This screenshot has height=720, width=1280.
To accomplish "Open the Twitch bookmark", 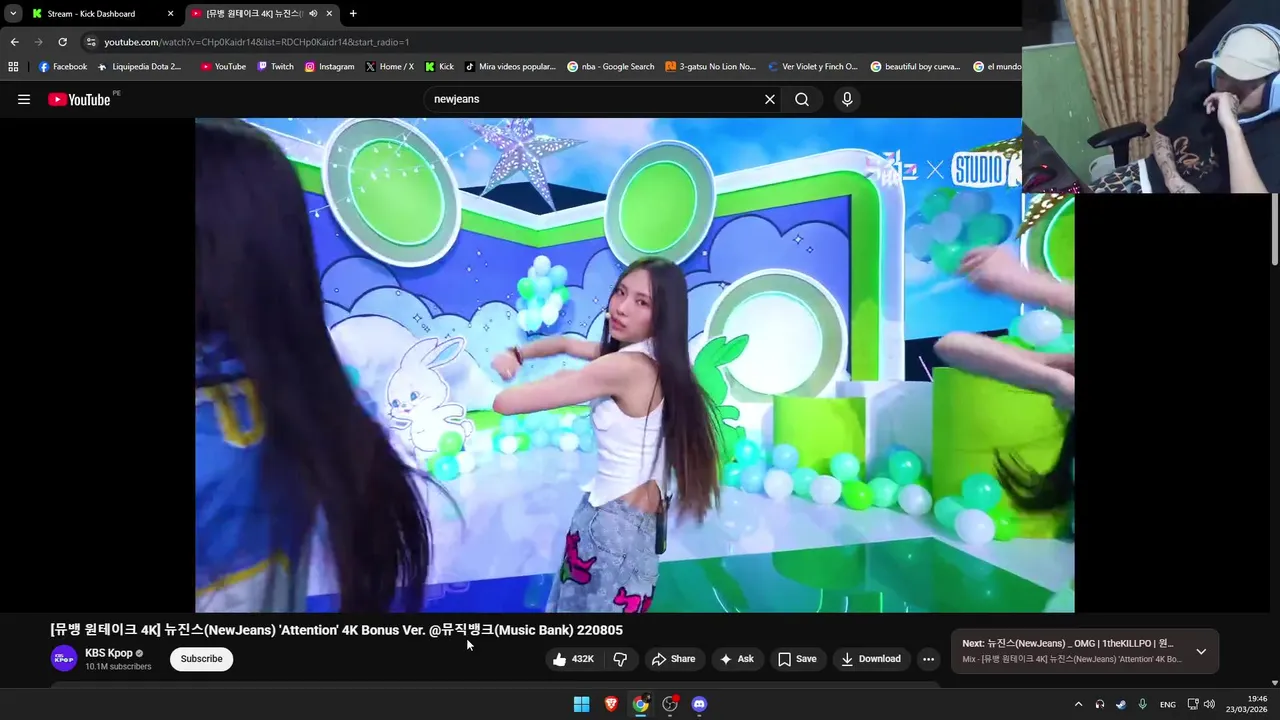I will pyautogui.click(x=276, y=67).
